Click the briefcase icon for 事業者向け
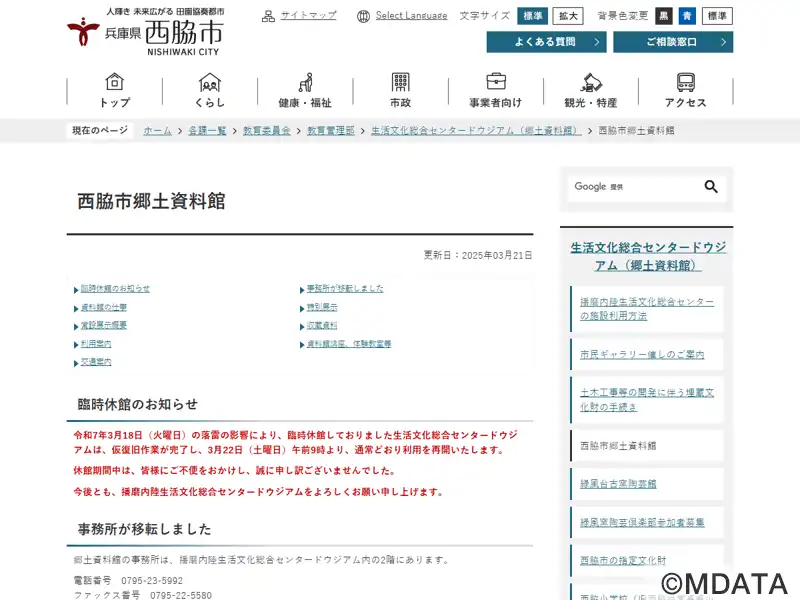Viewport: 800px width, 600px height. 496,82
